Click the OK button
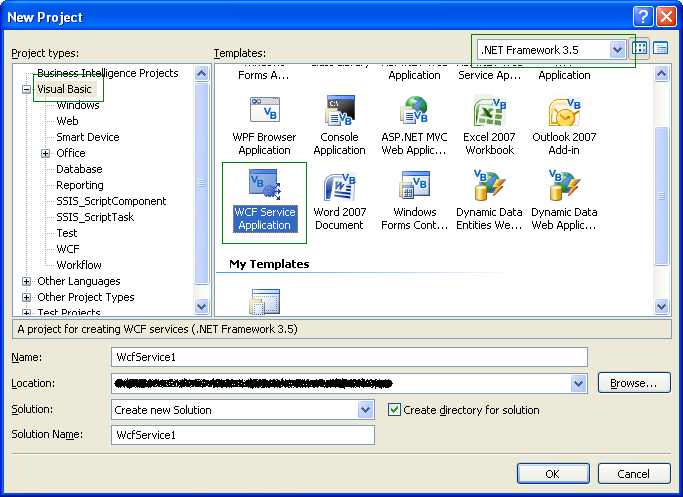The image size is (683, 497). pyautogui.click(x=553, y=474)
